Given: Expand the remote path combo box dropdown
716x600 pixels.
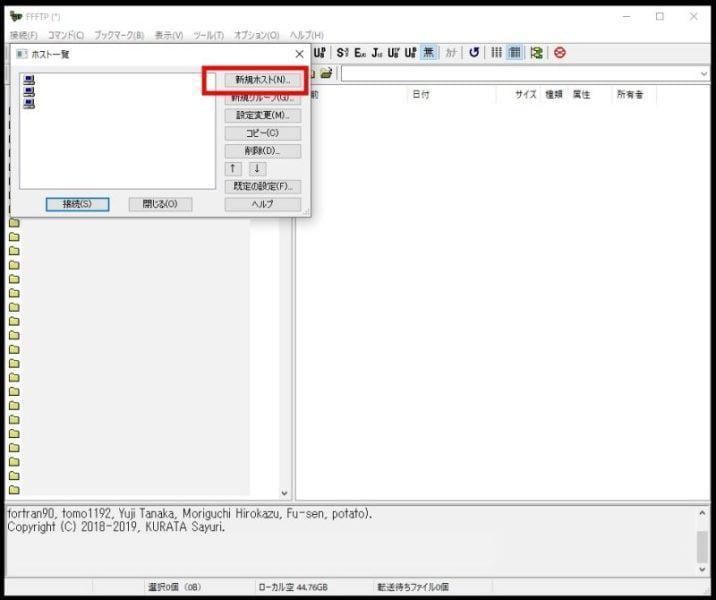Looking at the screenshot, I should [704, 74].
